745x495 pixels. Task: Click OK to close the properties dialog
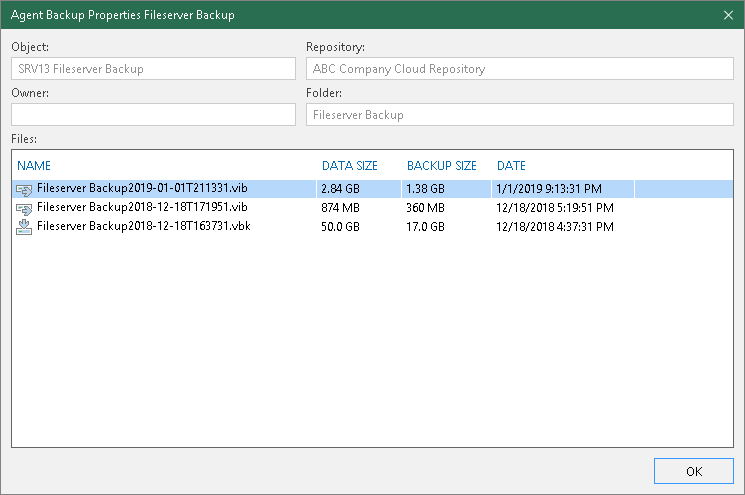pyautogui.click(x=694, y=471)
